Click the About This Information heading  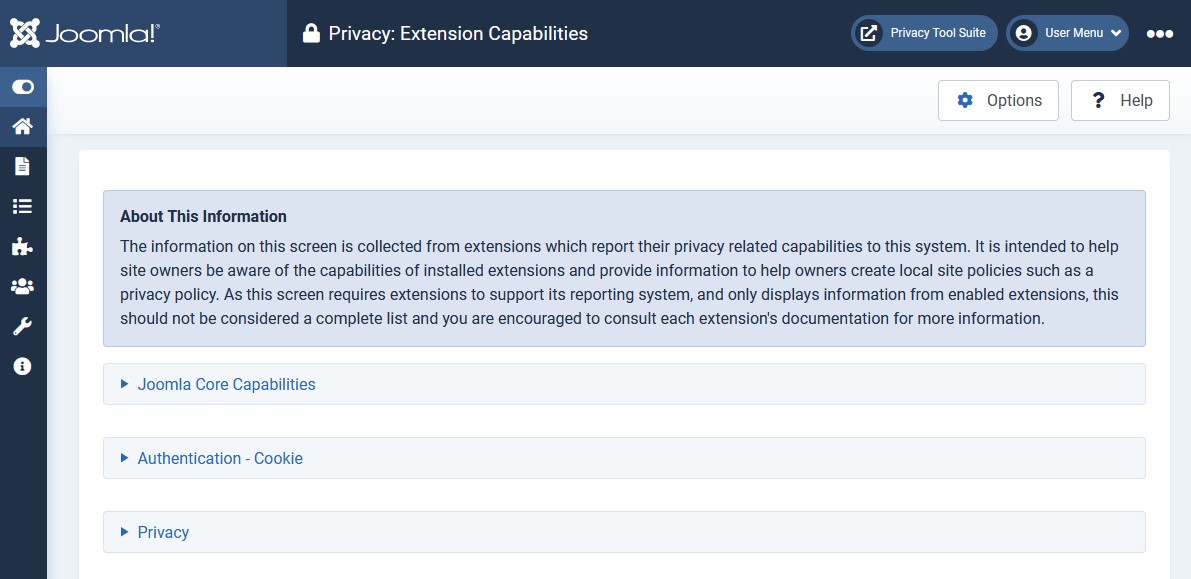click(203, 216)
